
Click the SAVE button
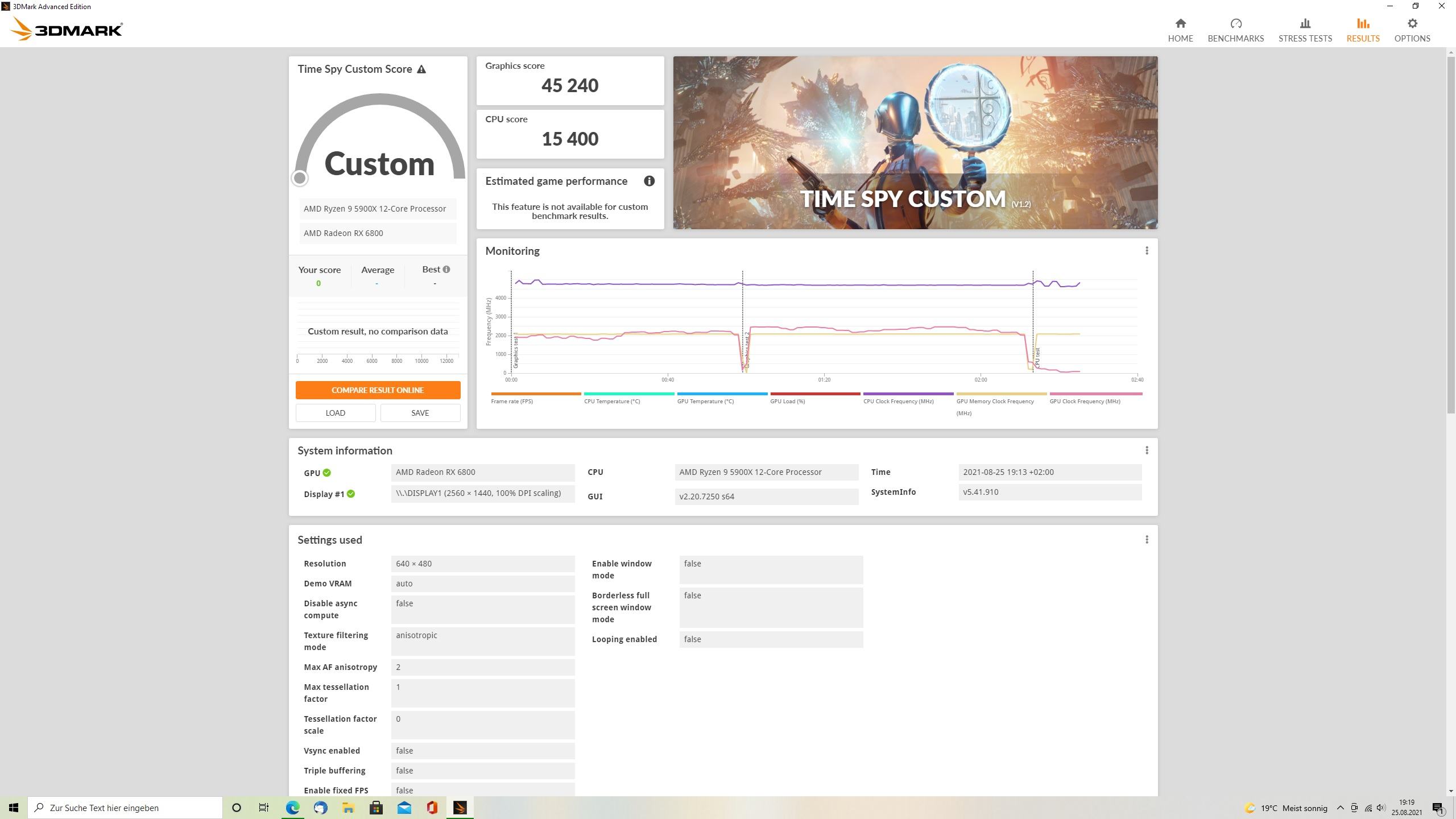click(x=420, y=413)
